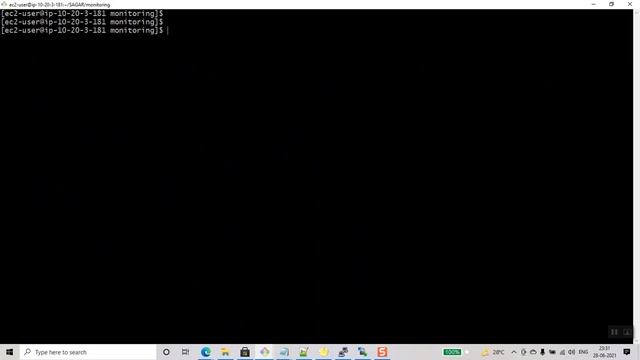
Task: Open the network signal tray icon
Action: (562, 352)
